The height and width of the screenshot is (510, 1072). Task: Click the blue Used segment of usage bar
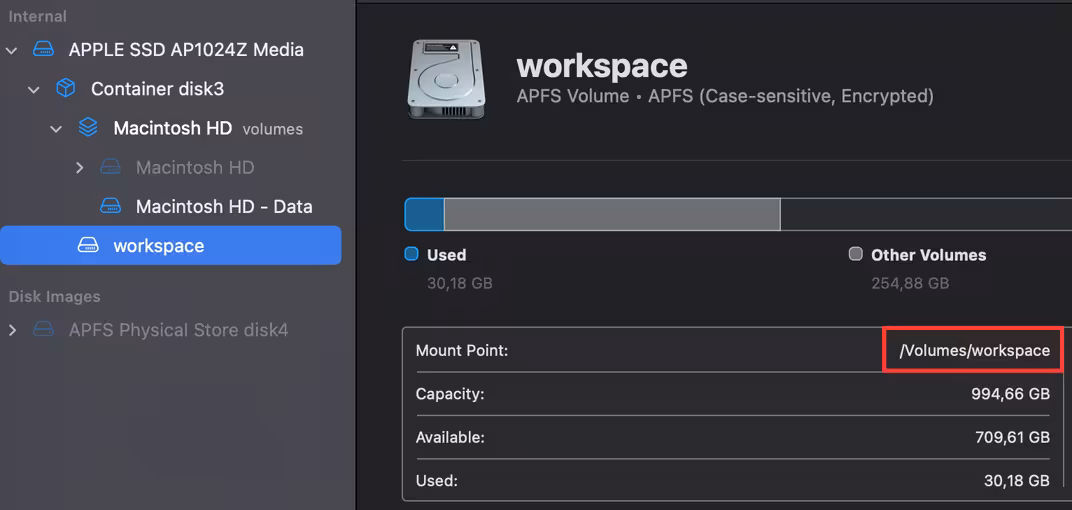coord(425,214)
